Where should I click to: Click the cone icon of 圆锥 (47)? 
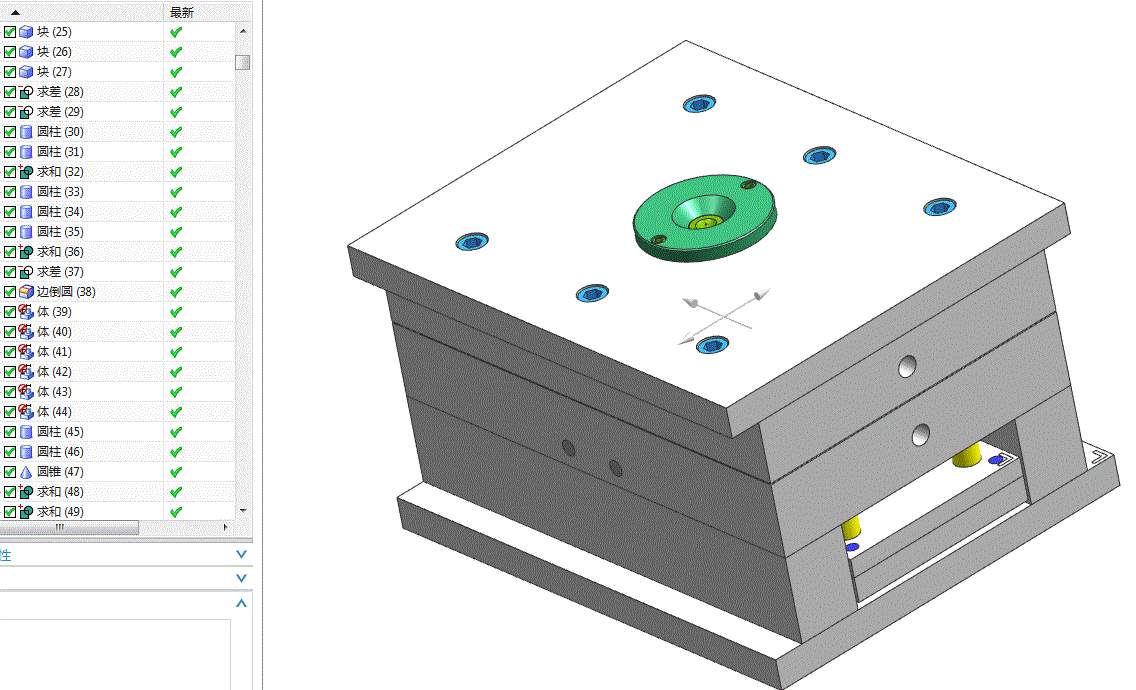click(26, 472)
